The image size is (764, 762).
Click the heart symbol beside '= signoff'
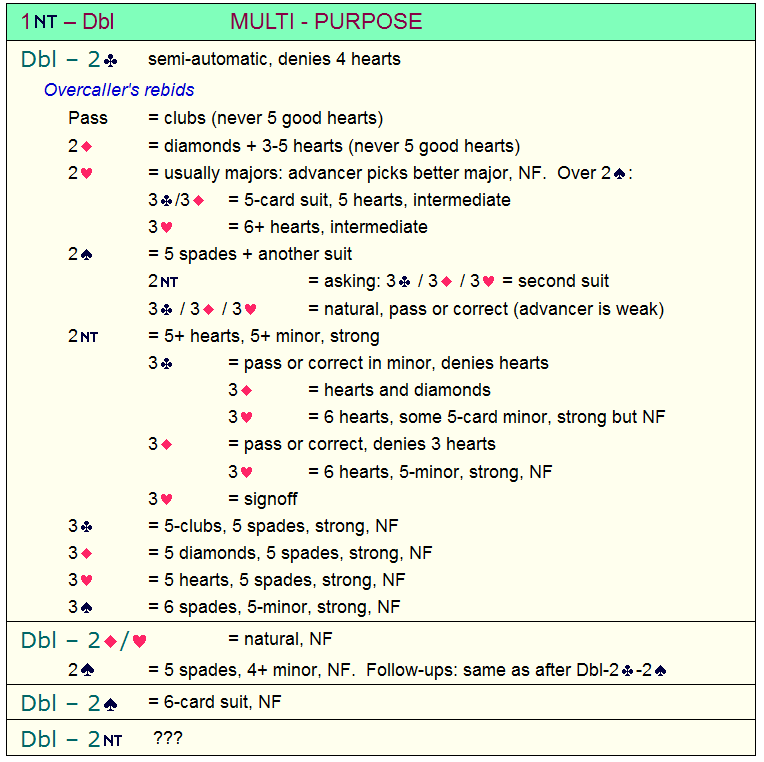point(165,499)
